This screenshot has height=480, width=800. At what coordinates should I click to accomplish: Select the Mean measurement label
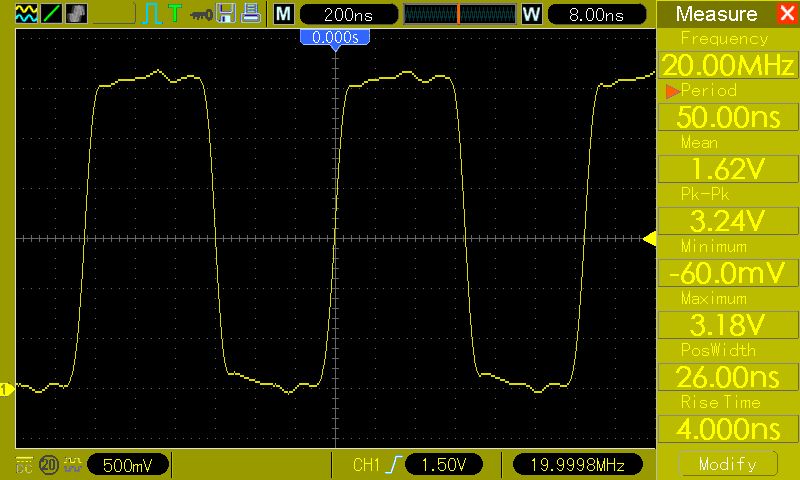click(x=699, y=142)
